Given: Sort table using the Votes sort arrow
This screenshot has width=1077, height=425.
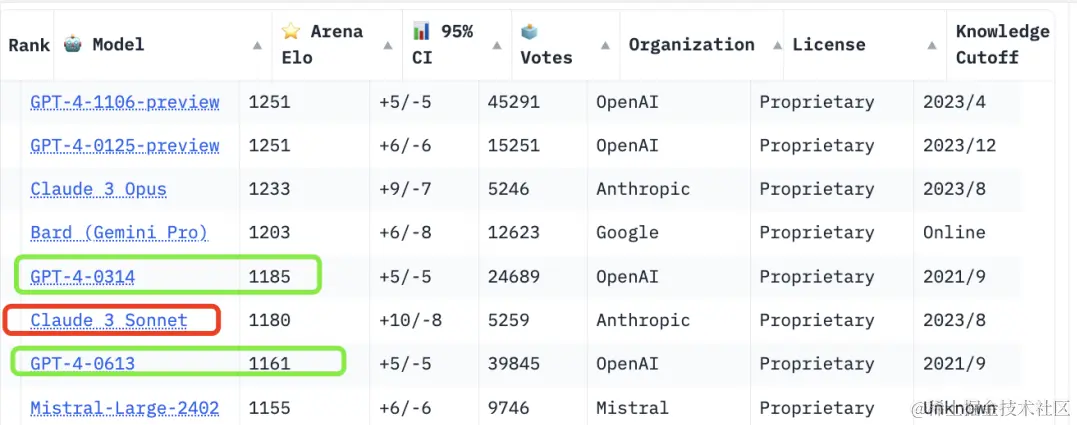Looking at the screenshot, I should pos(605,45).
